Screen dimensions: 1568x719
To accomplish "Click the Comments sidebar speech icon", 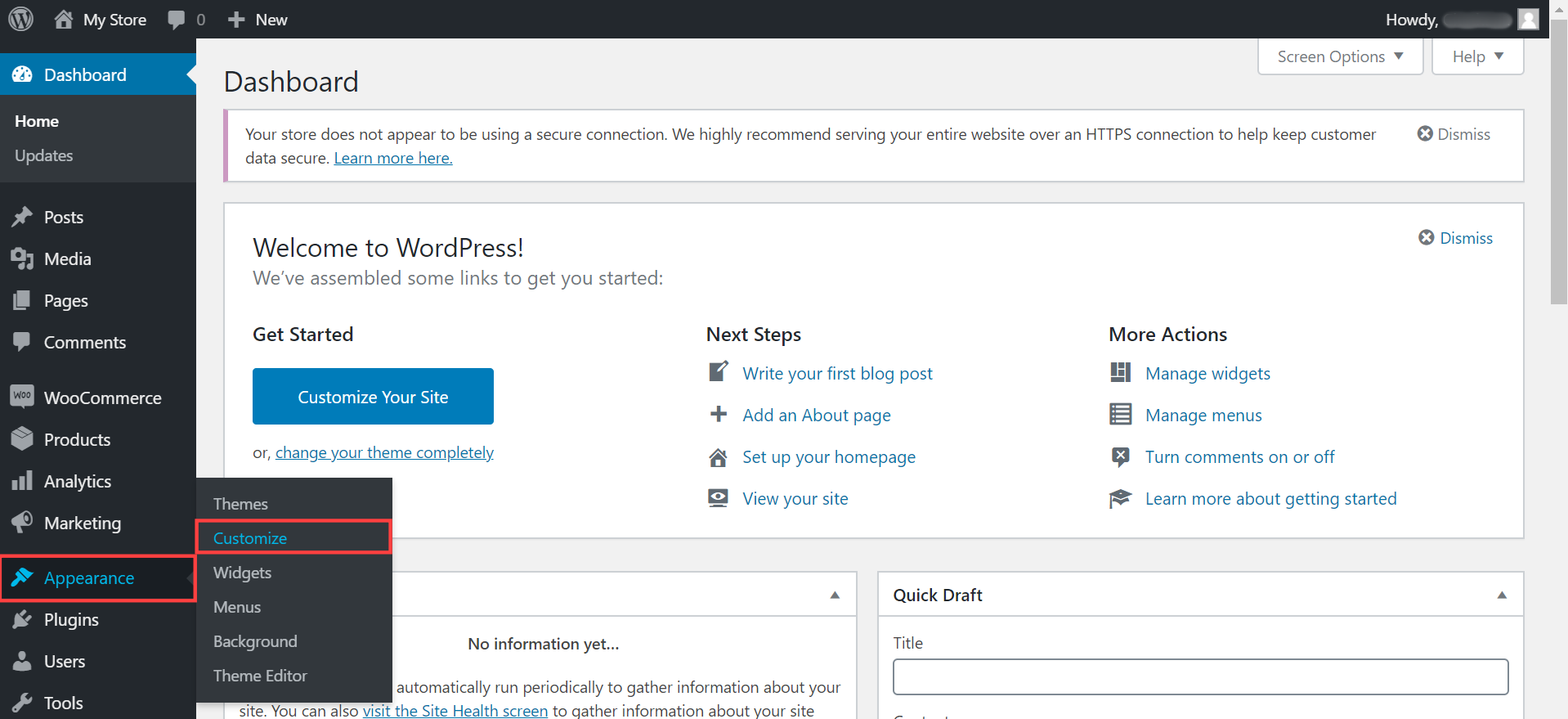I will tap(22, 341).
